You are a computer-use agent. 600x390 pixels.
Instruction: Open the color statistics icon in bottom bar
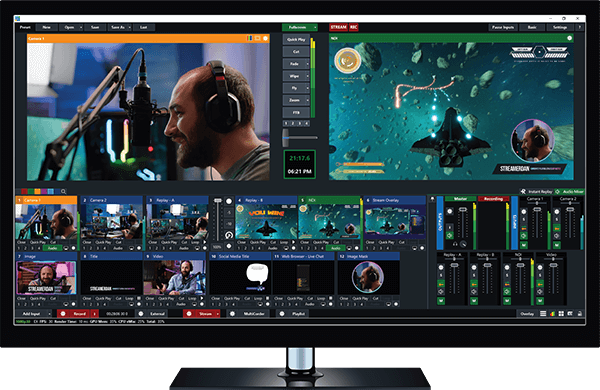point(552,314)
